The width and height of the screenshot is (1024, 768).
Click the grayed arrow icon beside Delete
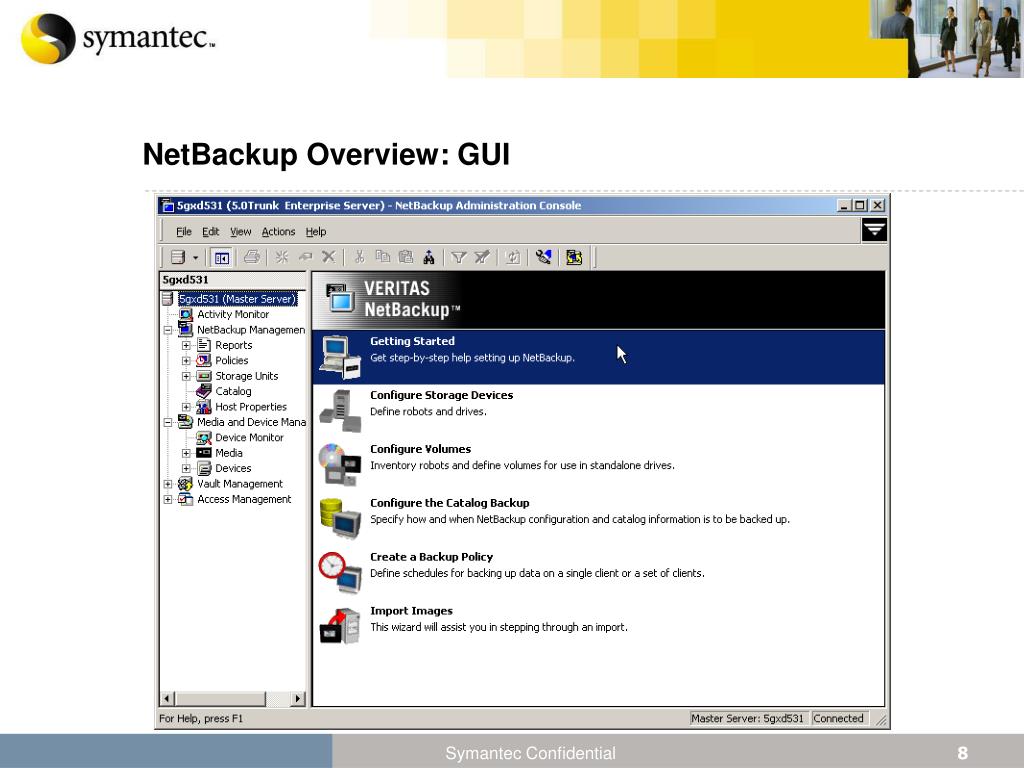pyautogui.click(x=305, y=257)
